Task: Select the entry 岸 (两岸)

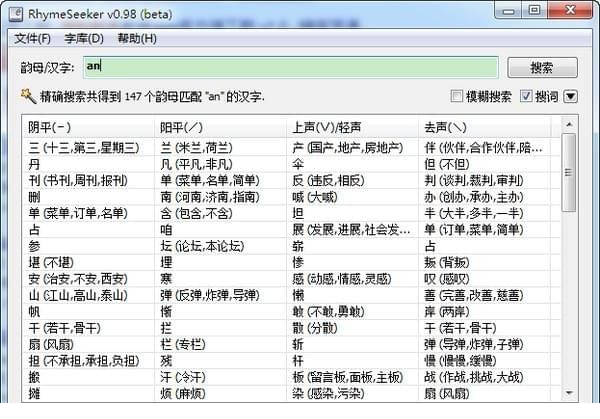Action: click(x=447, y=312)
